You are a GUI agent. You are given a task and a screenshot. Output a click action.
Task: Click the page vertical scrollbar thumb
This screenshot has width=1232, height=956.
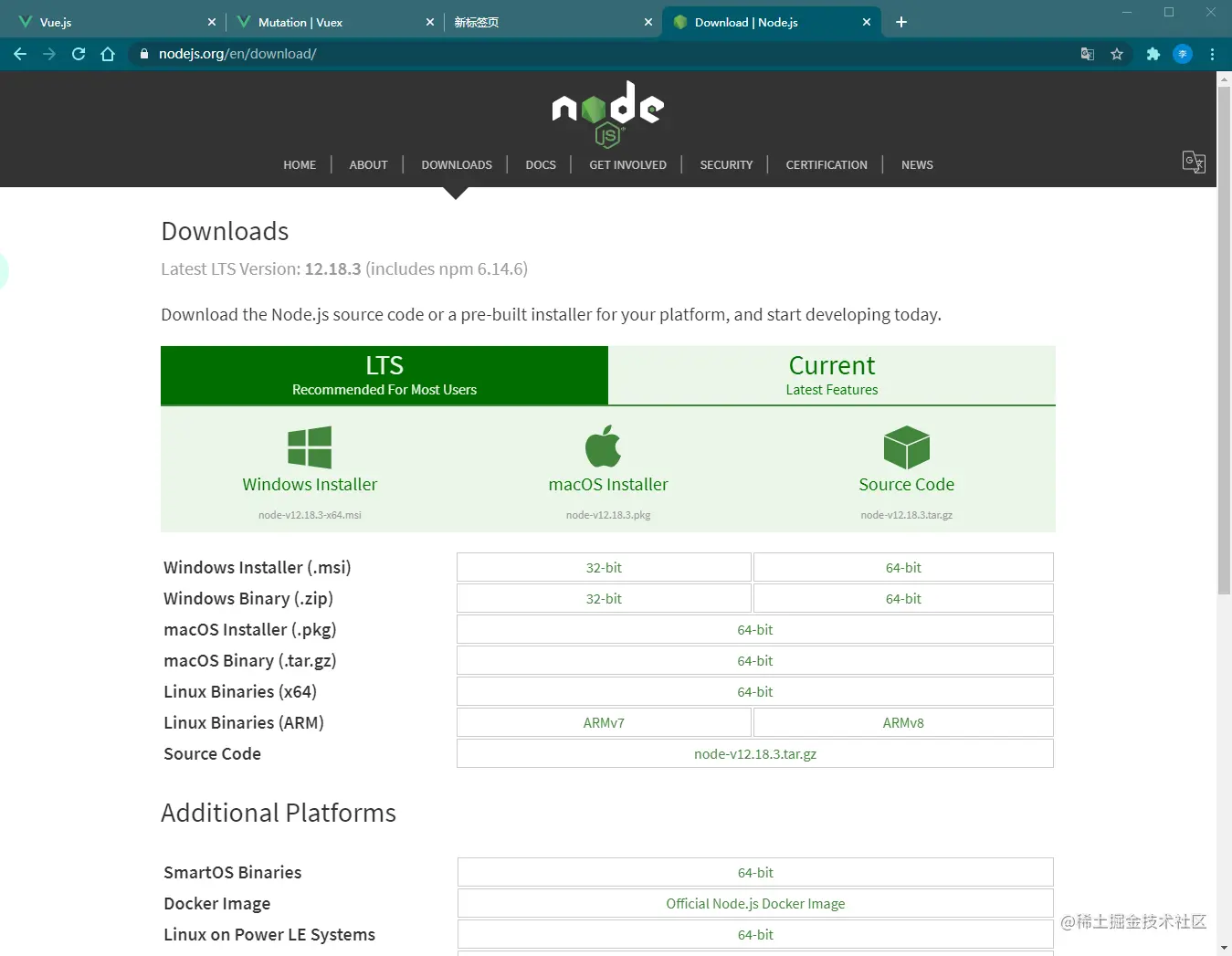[1224, 340]
